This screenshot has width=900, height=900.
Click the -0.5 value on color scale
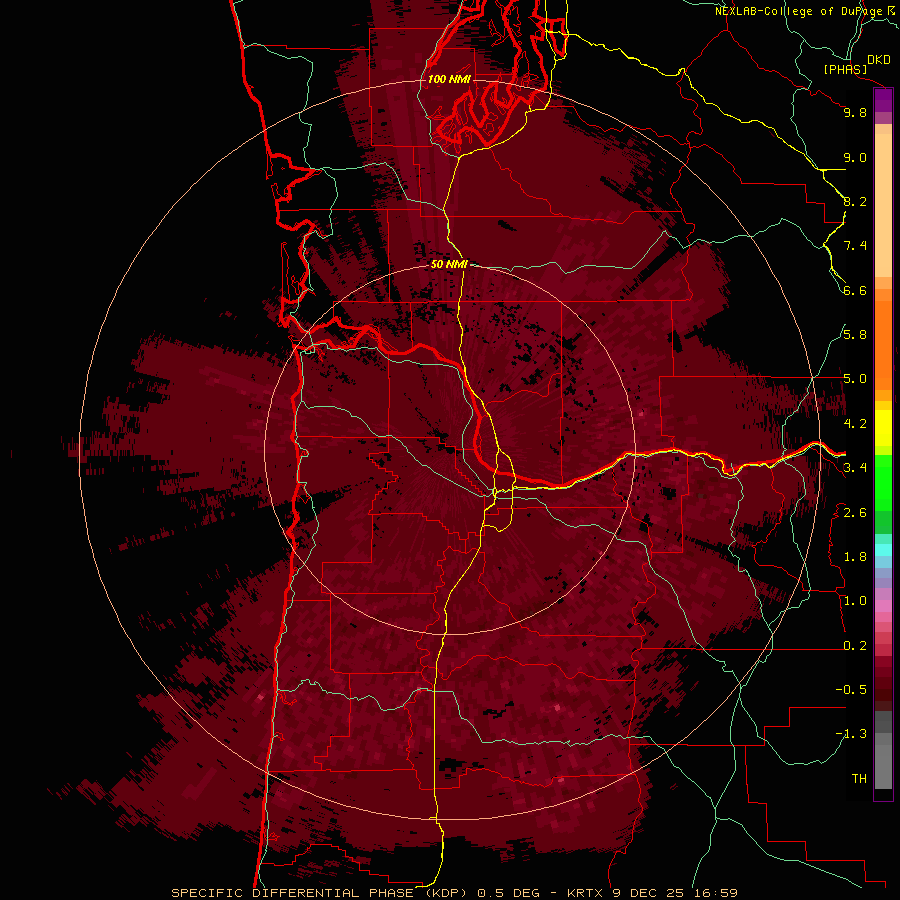coord(851,690)
